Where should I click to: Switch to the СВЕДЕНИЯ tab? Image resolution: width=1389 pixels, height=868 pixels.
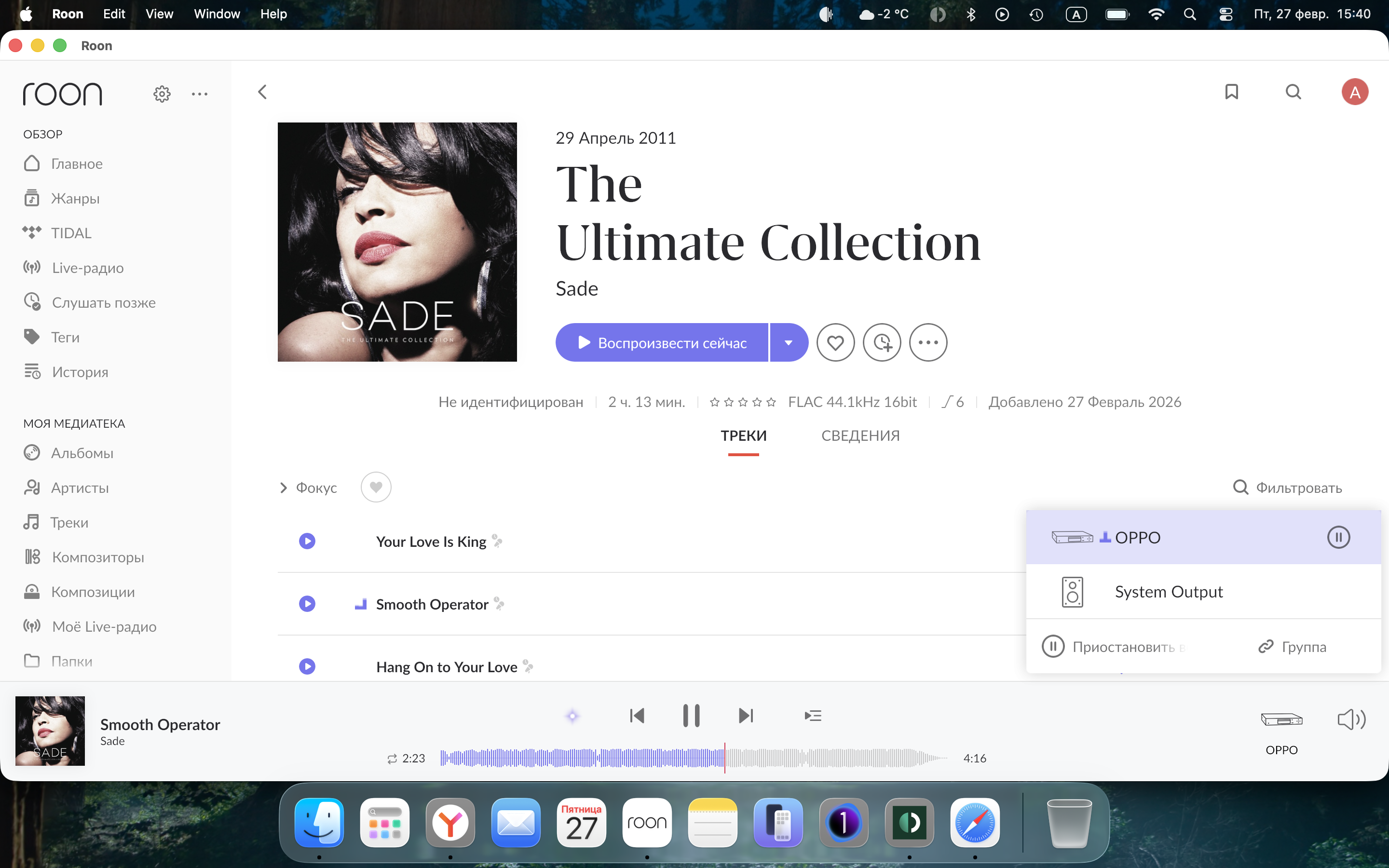pos(860,436)
